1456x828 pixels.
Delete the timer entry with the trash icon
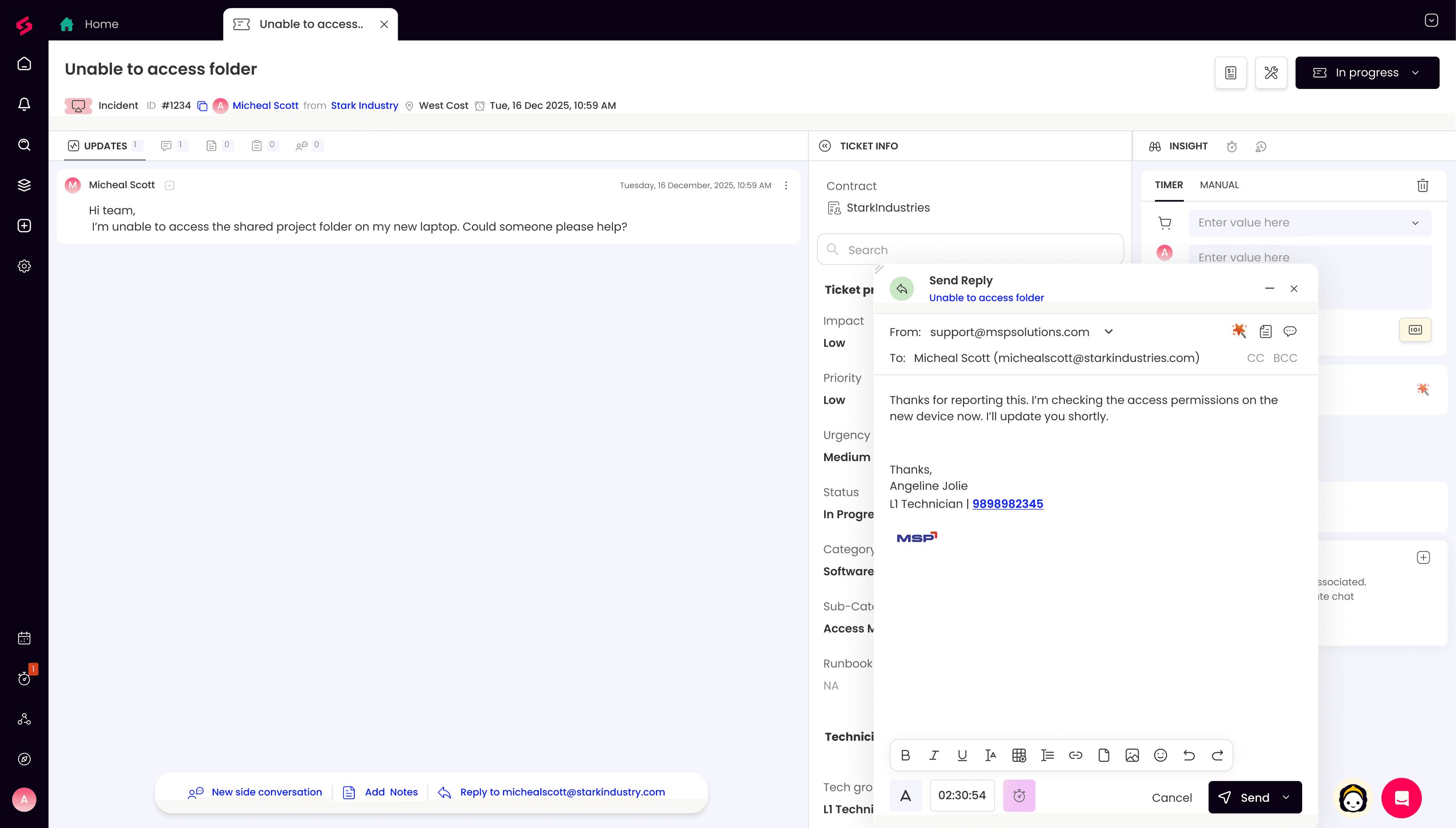point(1423,185)
